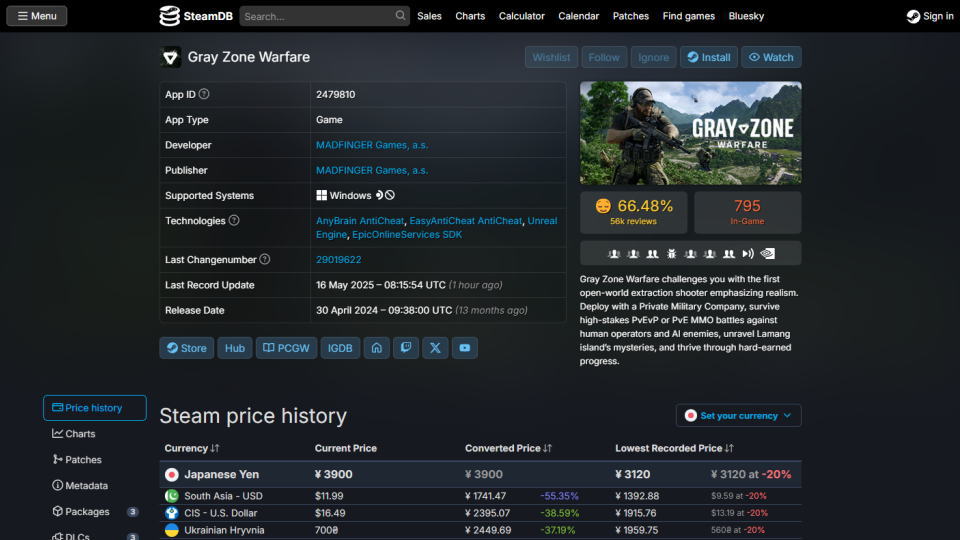Click the Steam icon beside Sign in
Screen dimensions: 960x540
coord(913,17)
